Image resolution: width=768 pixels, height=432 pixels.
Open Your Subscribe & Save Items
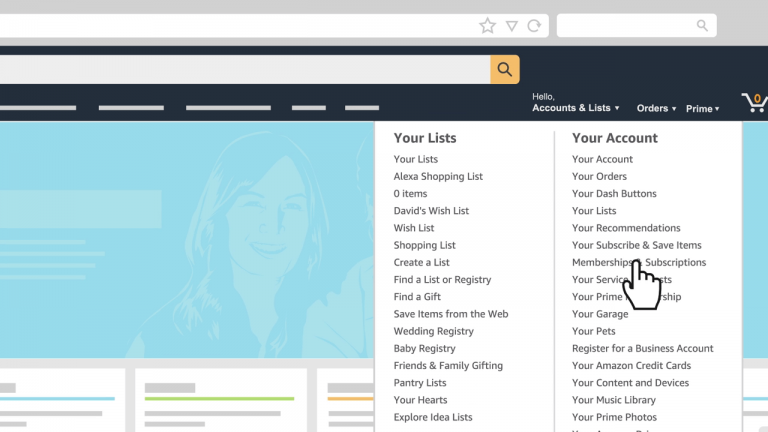[x=636, y=245]
